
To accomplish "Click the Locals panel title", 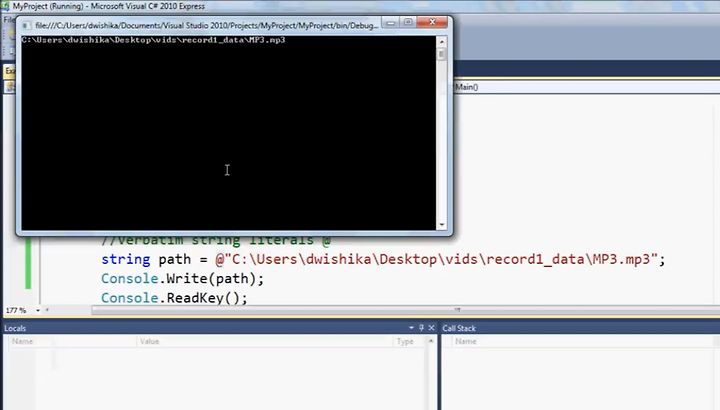I will point(15,328).
